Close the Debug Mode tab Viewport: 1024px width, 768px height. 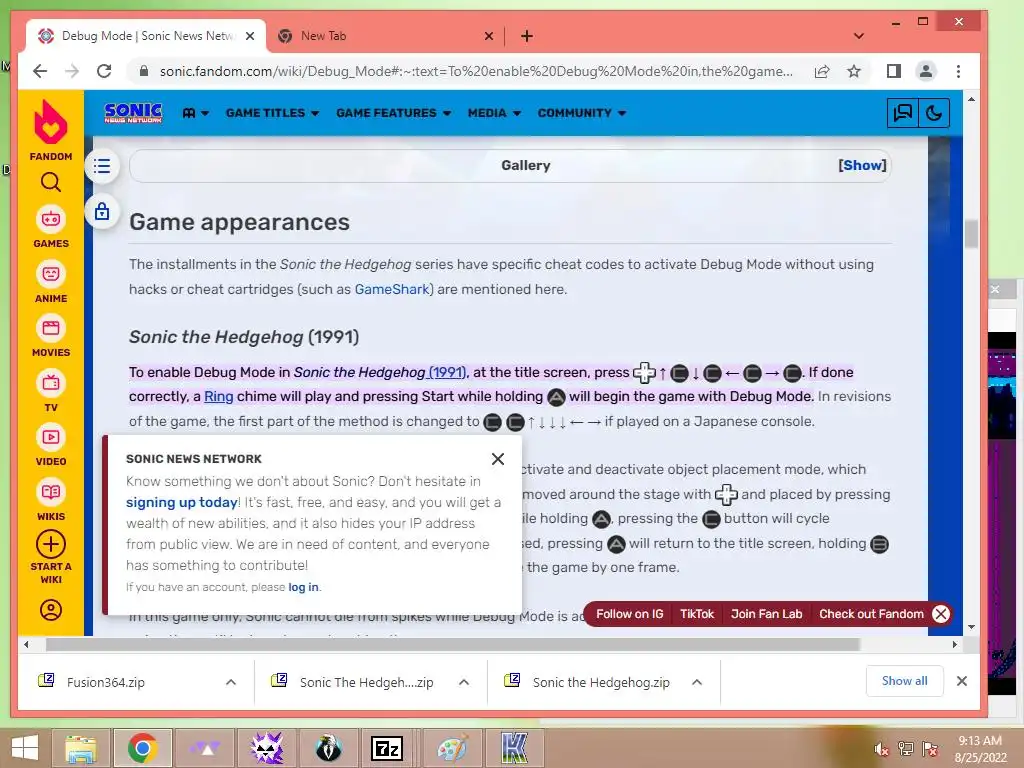pyautogui.click(x=250, y=36)
